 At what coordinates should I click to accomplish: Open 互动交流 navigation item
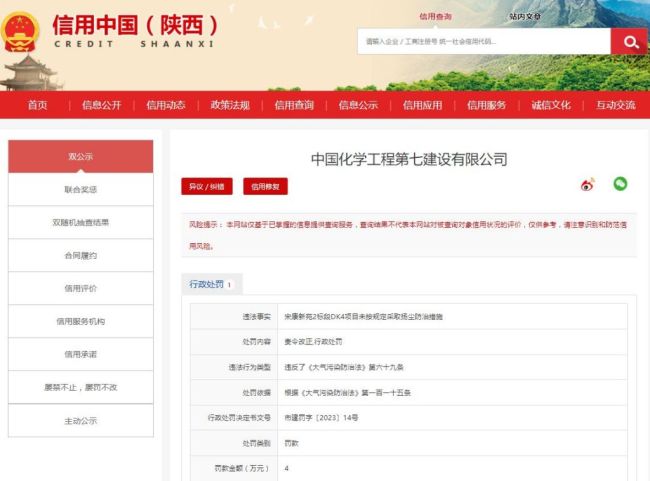pos(616,105)
